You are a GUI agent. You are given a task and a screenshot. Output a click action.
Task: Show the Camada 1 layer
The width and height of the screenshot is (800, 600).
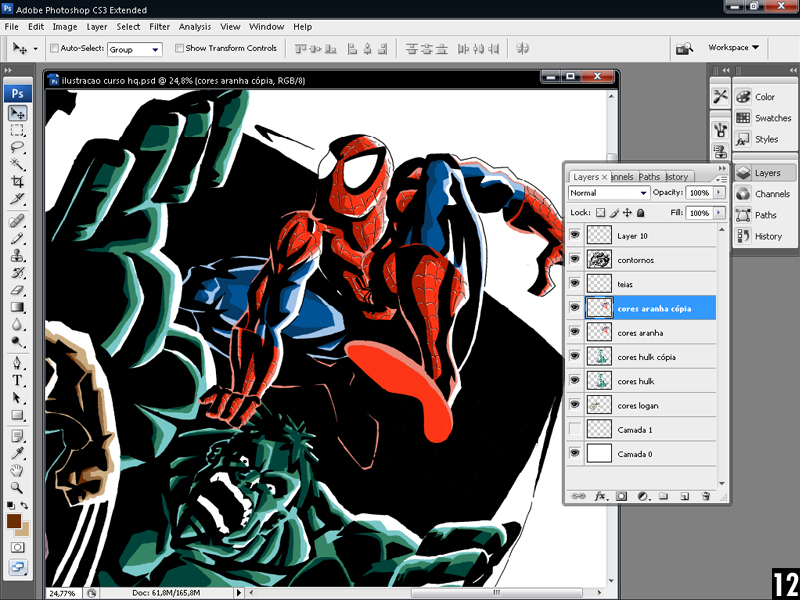click(x=575, y=429)
